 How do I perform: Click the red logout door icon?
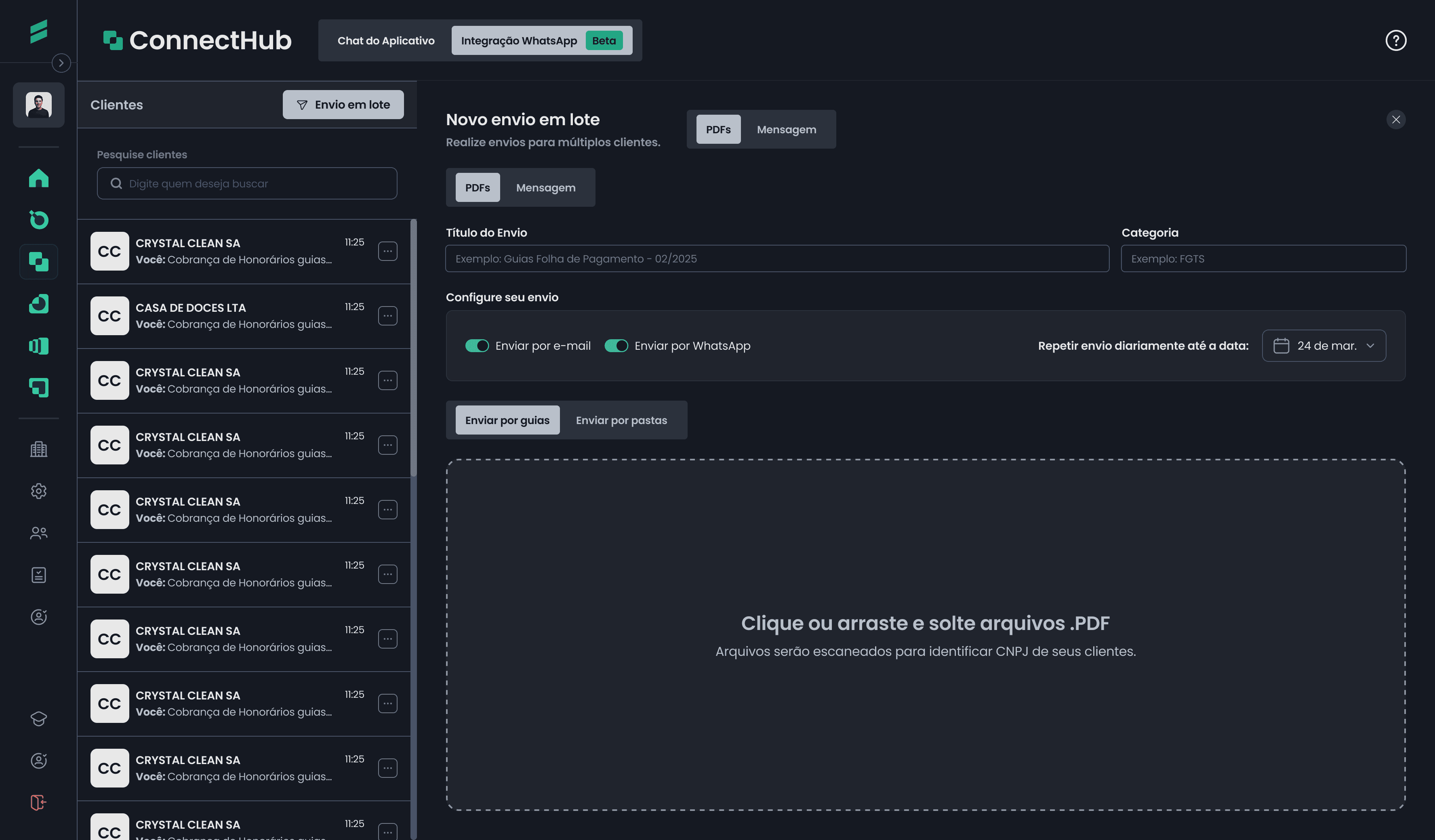point(39,802)
